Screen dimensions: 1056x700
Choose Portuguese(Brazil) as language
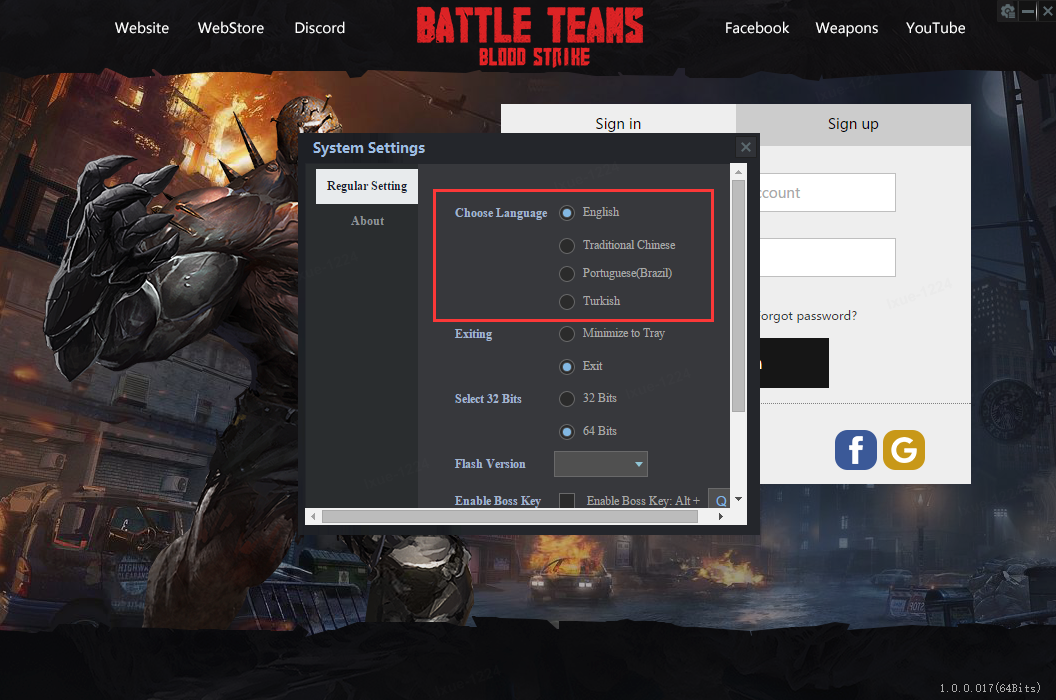point(566,273)
